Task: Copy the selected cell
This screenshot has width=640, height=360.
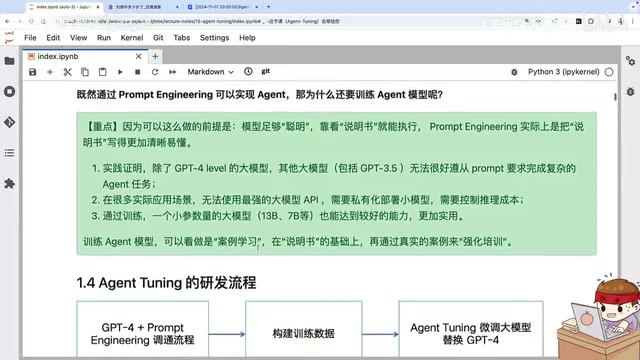Action: (85, 72)
